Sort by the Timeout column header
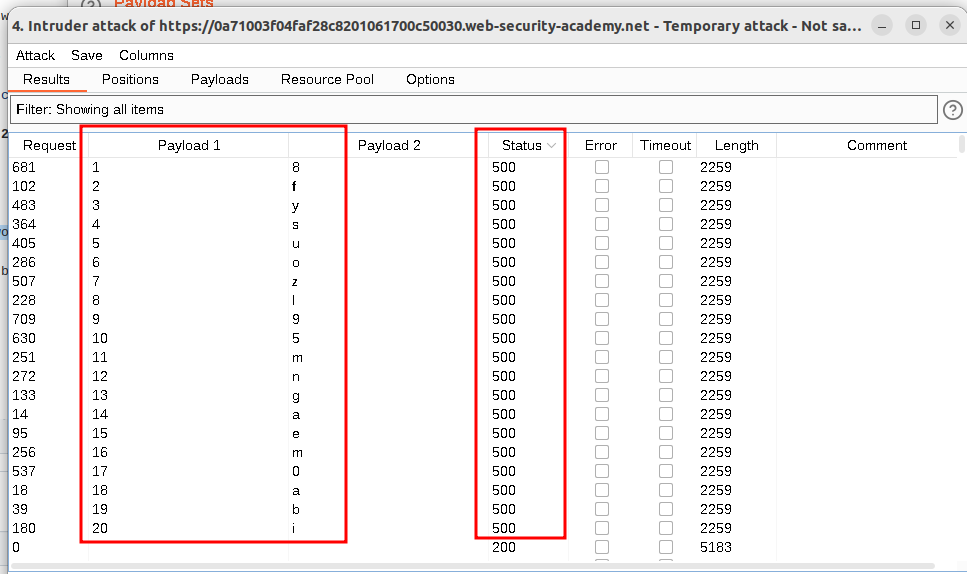 tap(665, 146)
